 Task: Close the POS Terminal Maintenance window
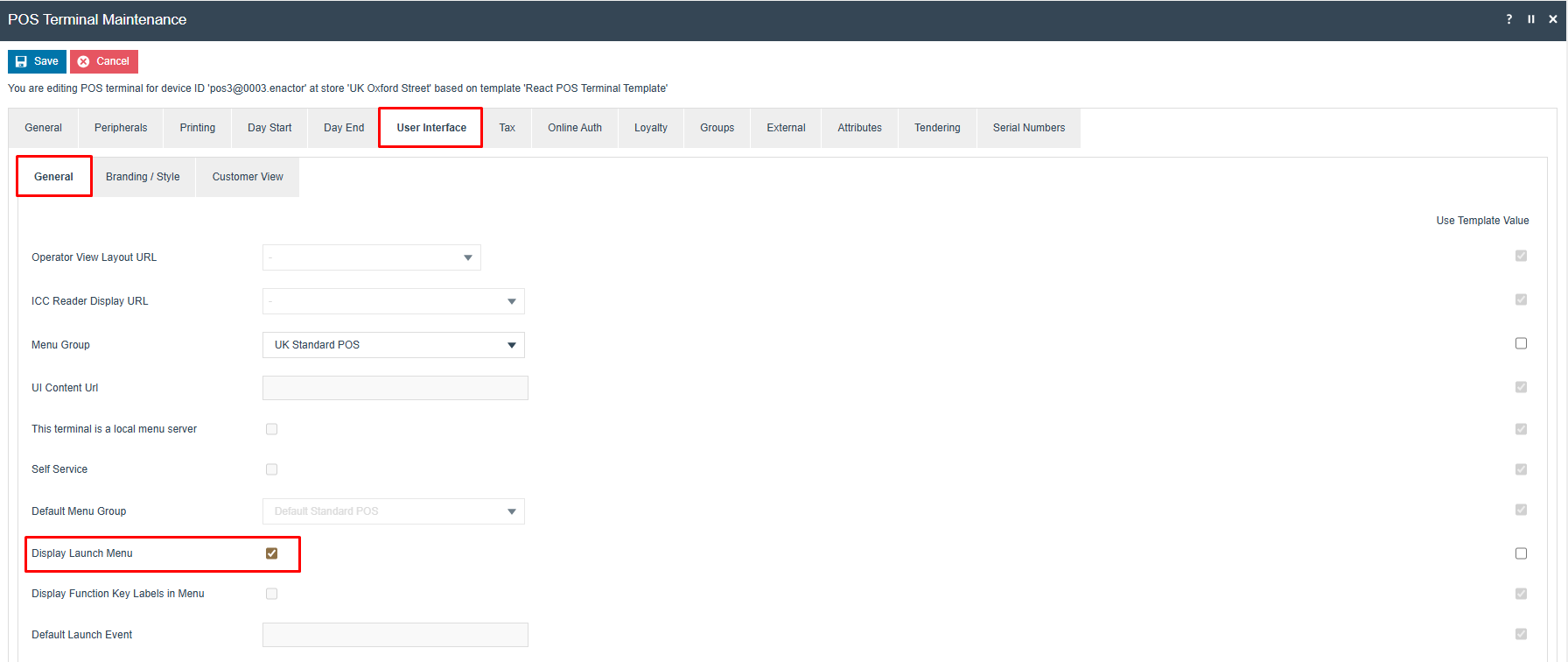[1553, 19]
